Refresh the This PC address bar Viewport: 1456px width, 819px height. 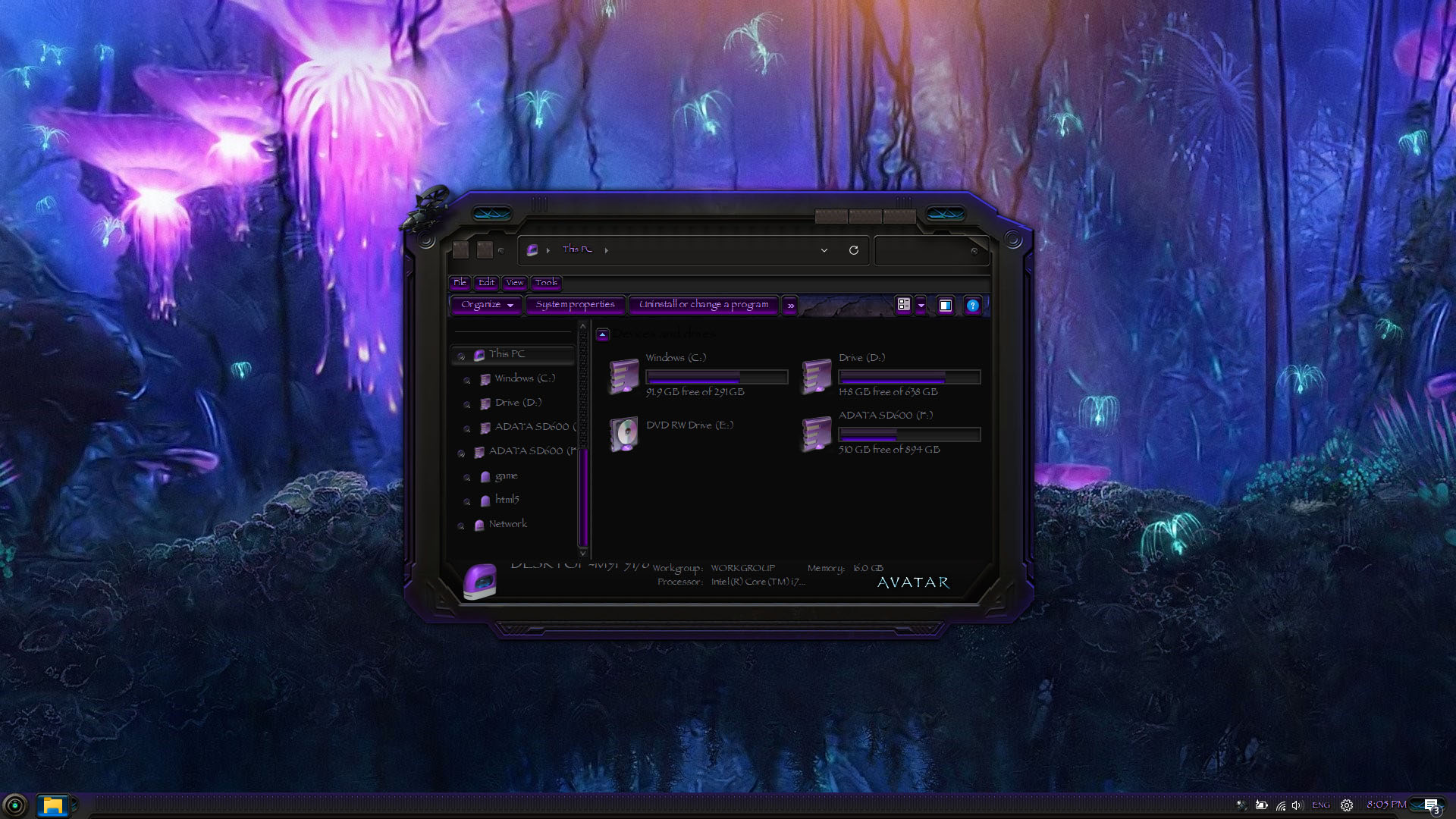pyautogui.click(x=853, y=250)
